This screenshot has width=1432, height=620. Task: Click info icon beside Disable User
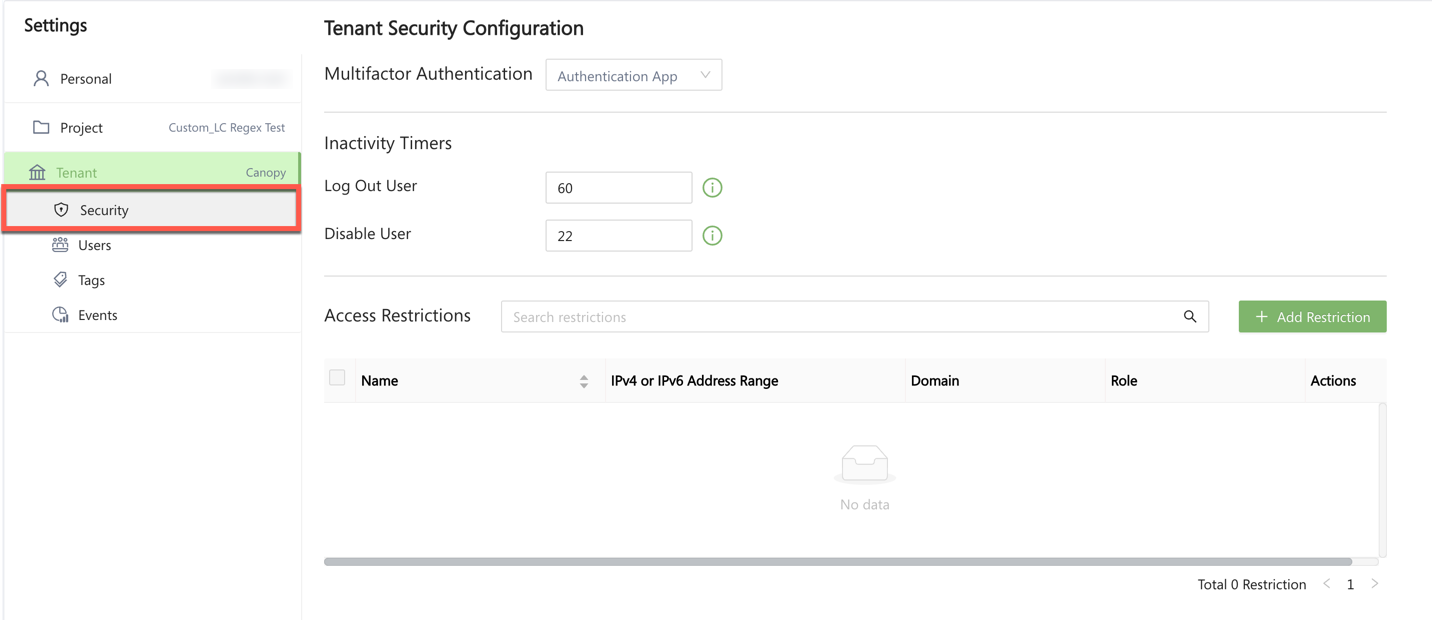[x=712, y=236]
